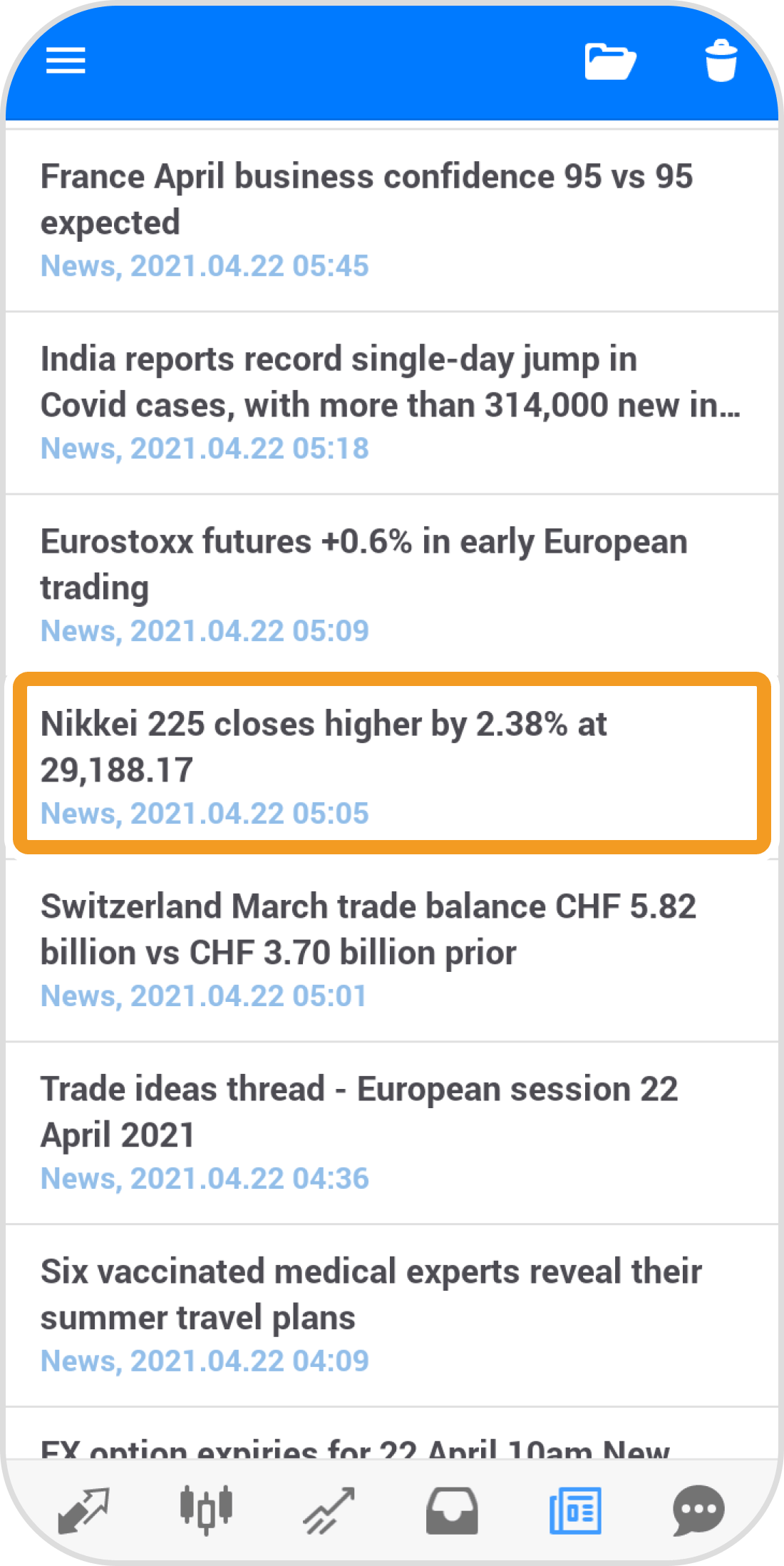
Task: Tap the 04:36 trade ideas timestamp
Action: tap(205, 1179)
